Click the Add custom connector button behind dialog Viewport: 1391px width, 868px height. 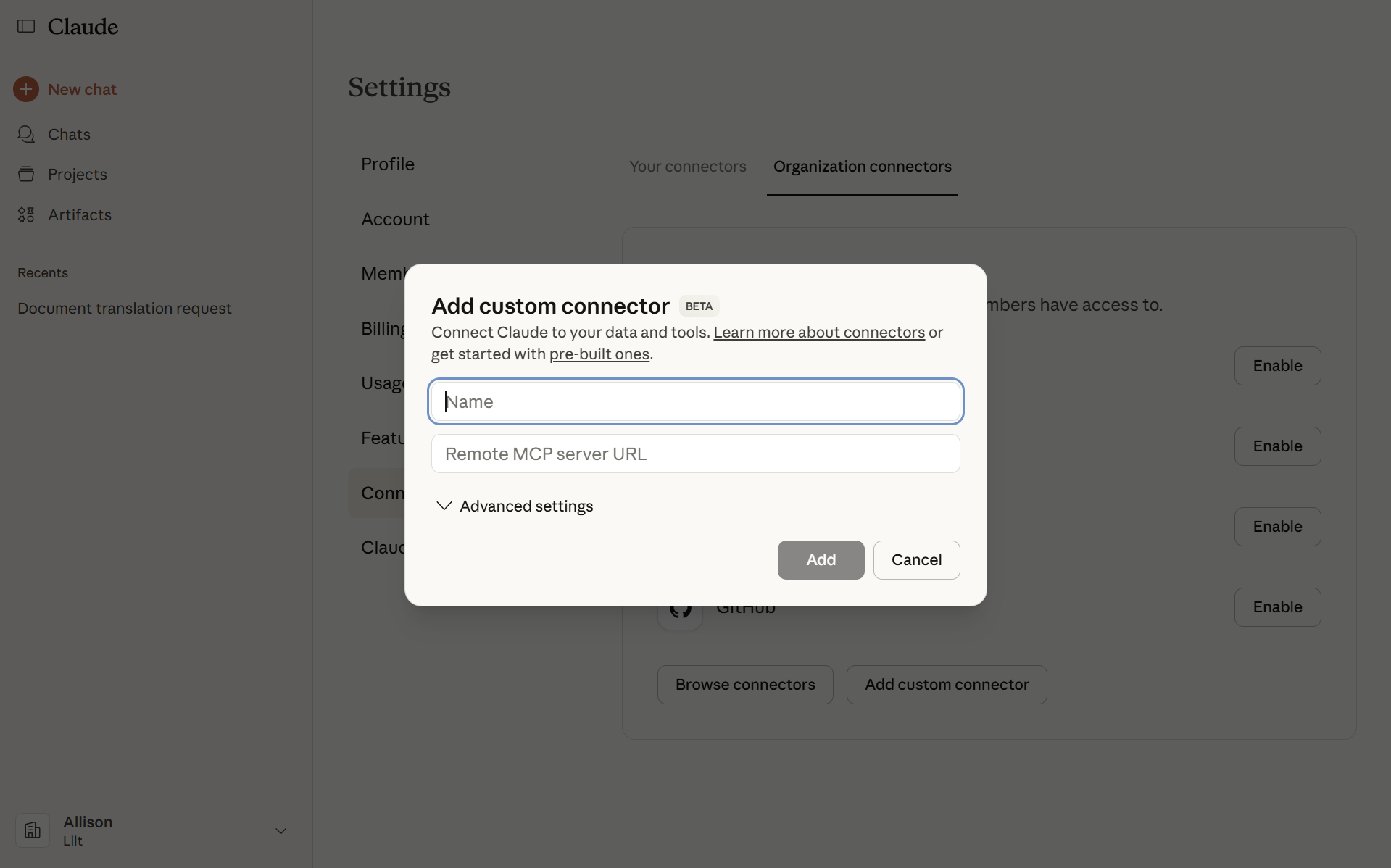coord(947,684)
